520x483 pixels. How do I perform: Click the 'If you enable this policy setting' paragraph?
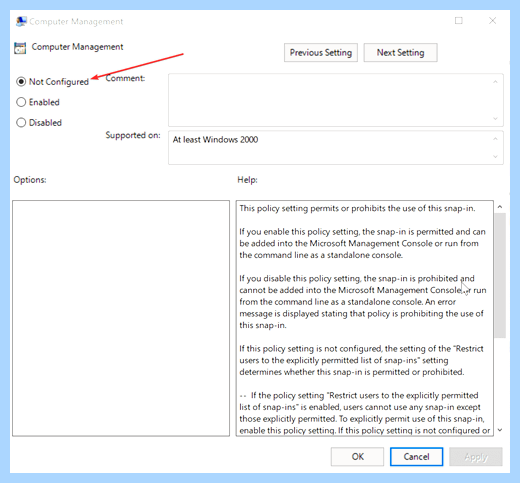(x=362, y=243)
